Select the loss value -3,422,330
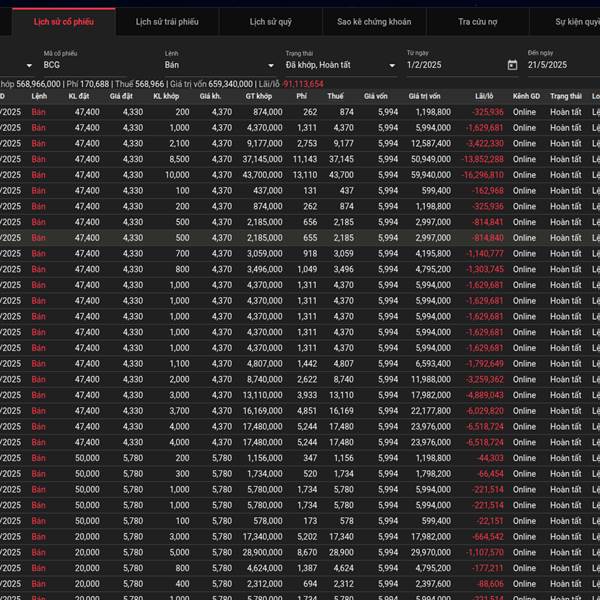 (x=484, y=143)
